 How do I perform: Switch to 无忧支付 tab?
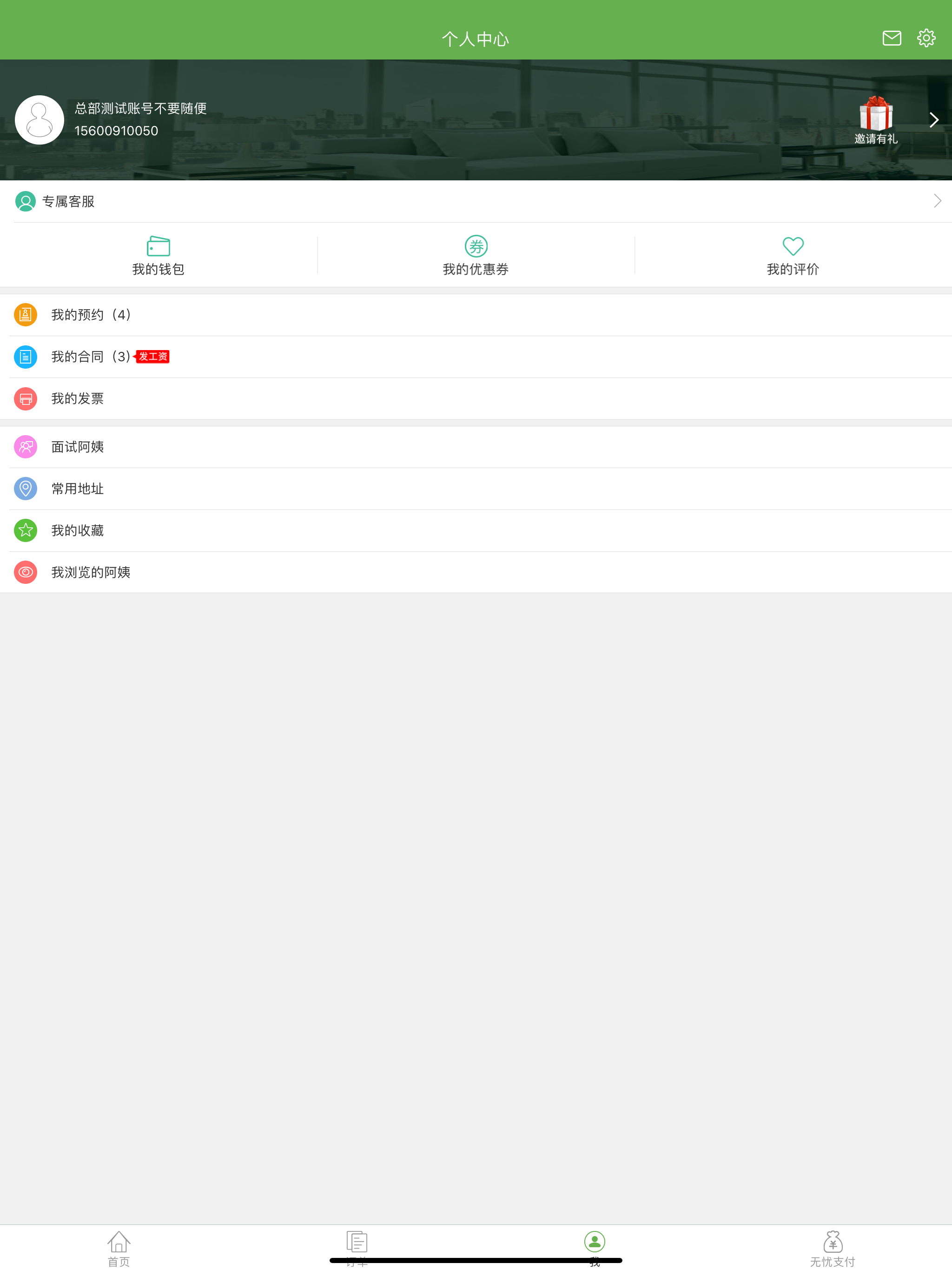click(833, 1248)
